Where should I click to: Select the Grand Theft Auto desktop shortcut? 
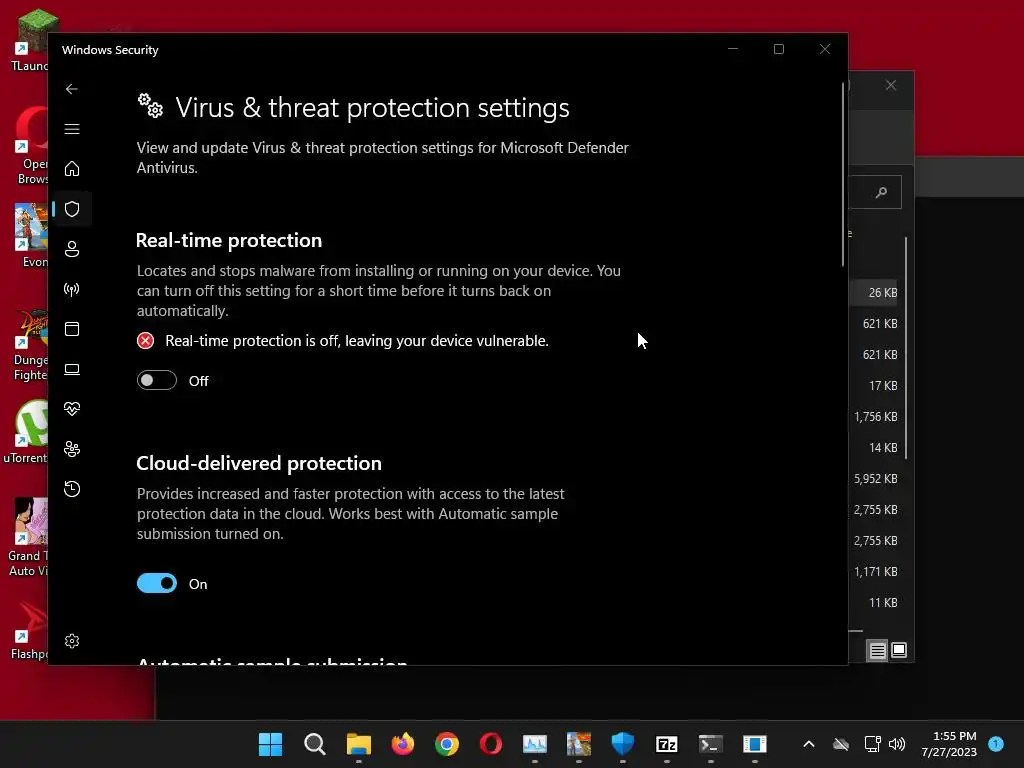[x=27, y=538]
